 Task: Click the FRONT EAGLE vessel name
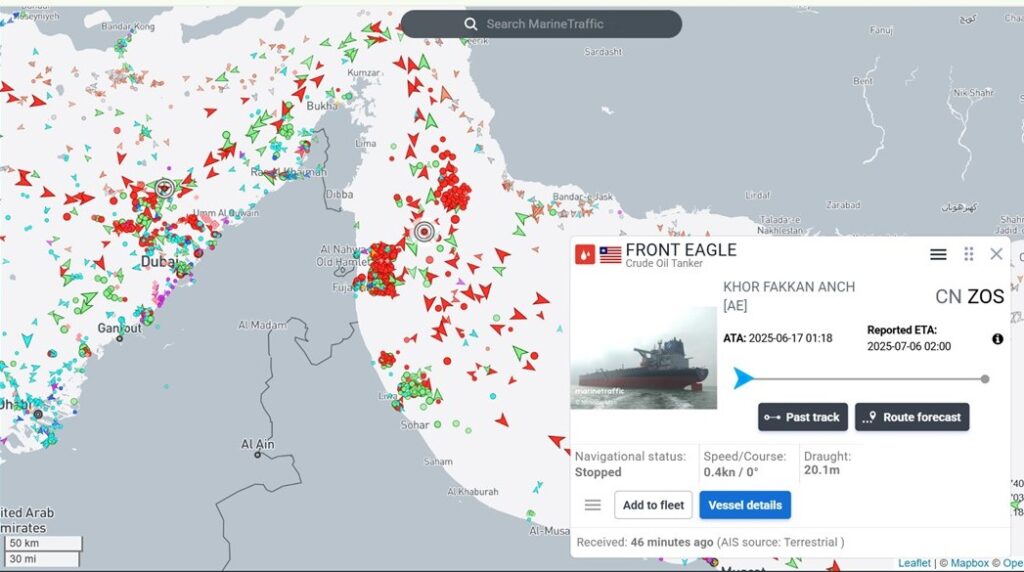[680, 249]
